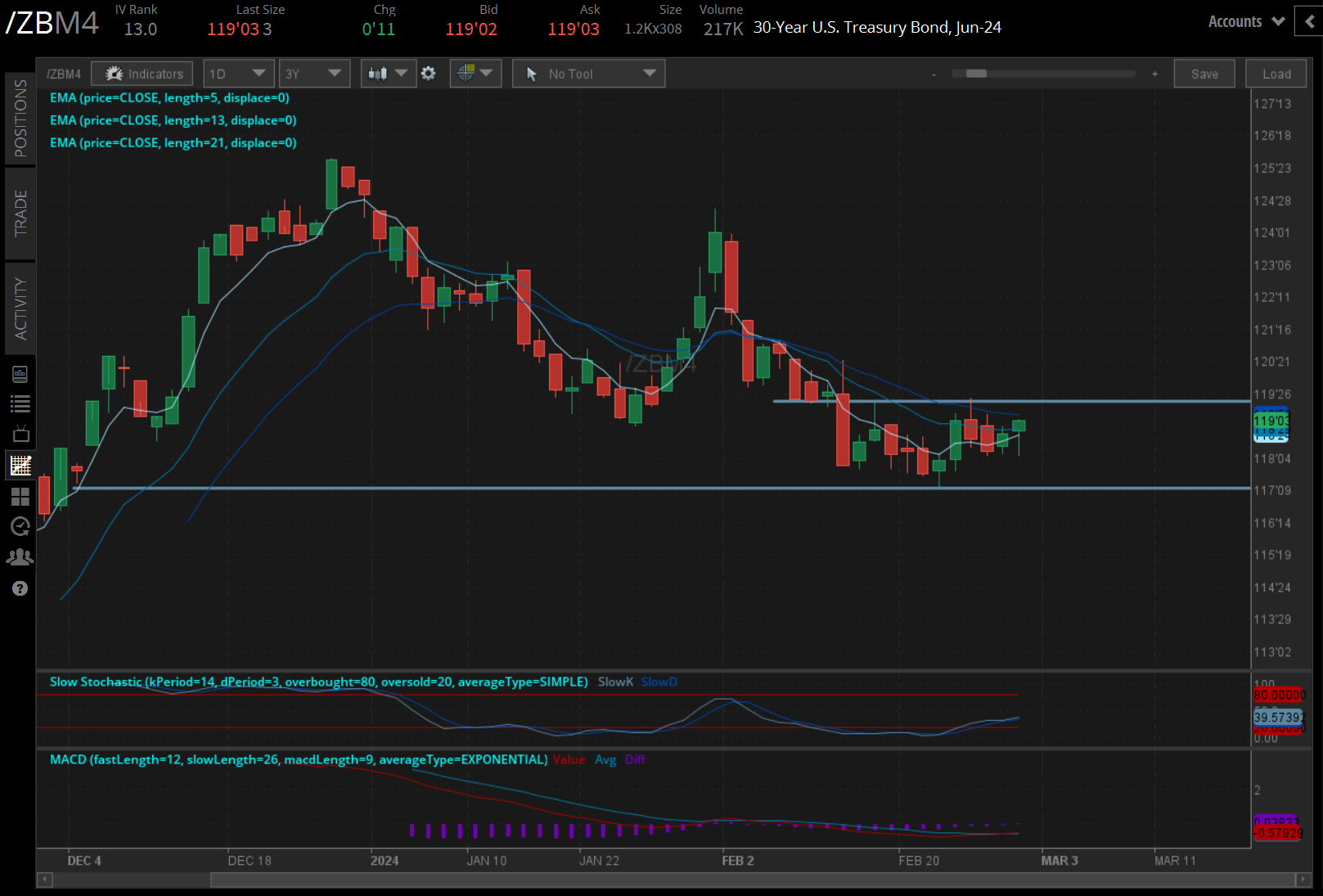The width and height of the screenshot is (1323, 896).
Task: Click the zoom in plus icon
Action: click(1154, 74)
